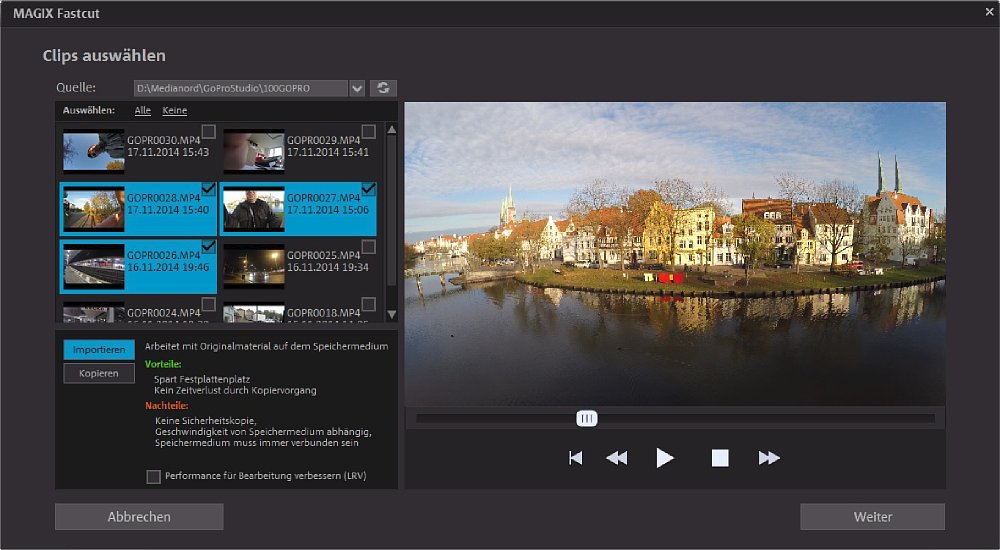Enable Performance für Bearbeitung verbessern (LRV)
The image size is (1000, 550).
[154, 477]
